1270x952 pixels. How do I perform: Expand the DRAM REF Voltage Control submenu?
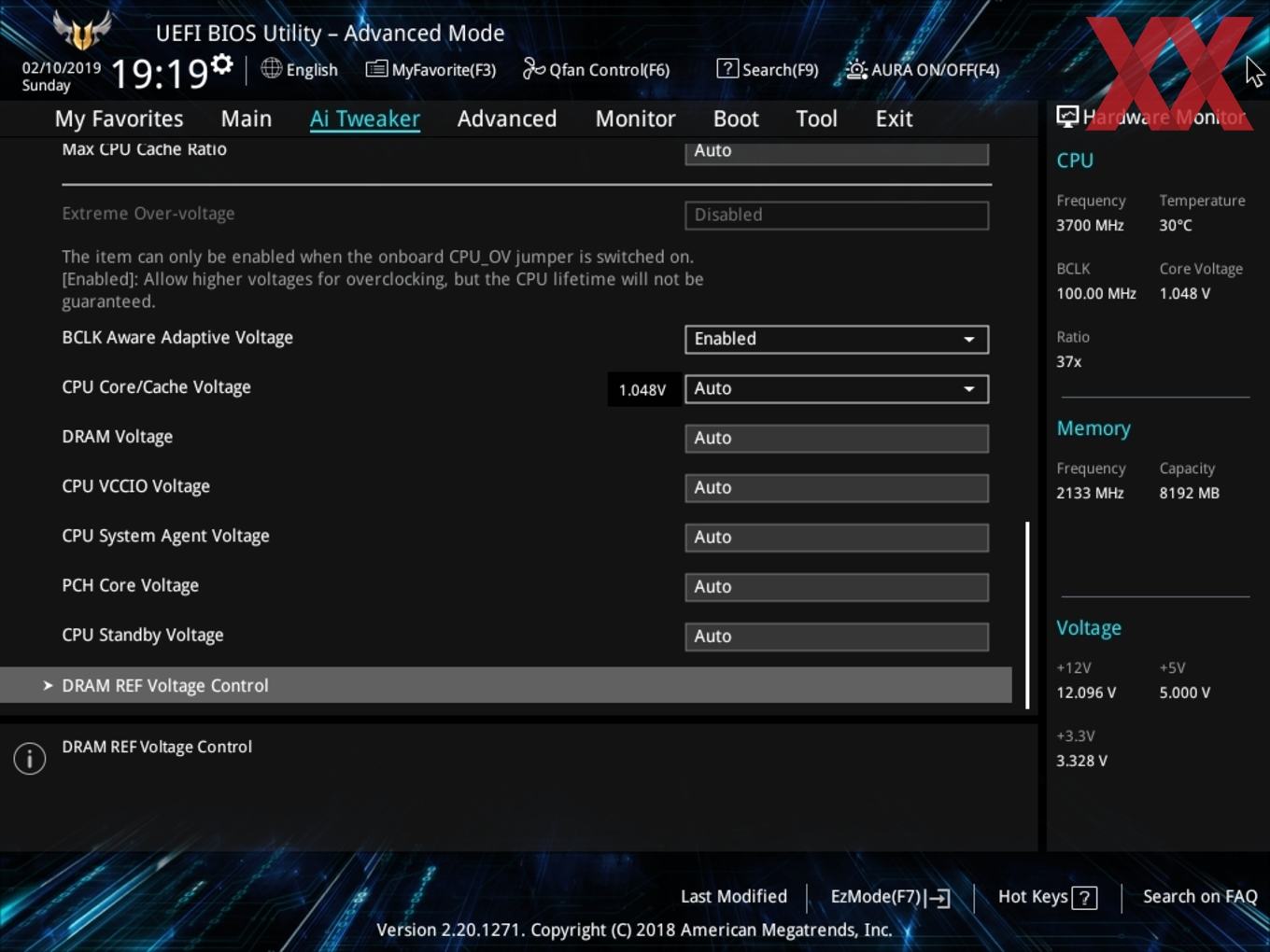coord(506,685)
